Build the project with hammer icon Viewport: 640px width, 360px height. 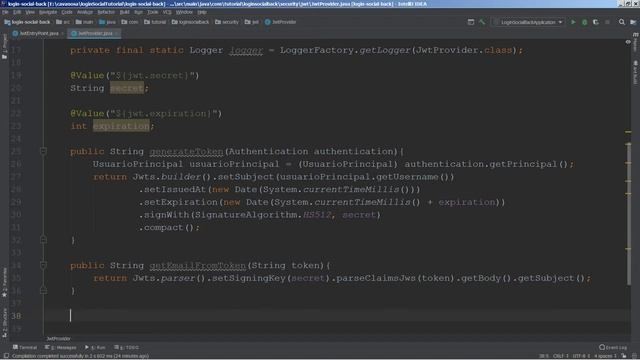(x=482, y=22)
